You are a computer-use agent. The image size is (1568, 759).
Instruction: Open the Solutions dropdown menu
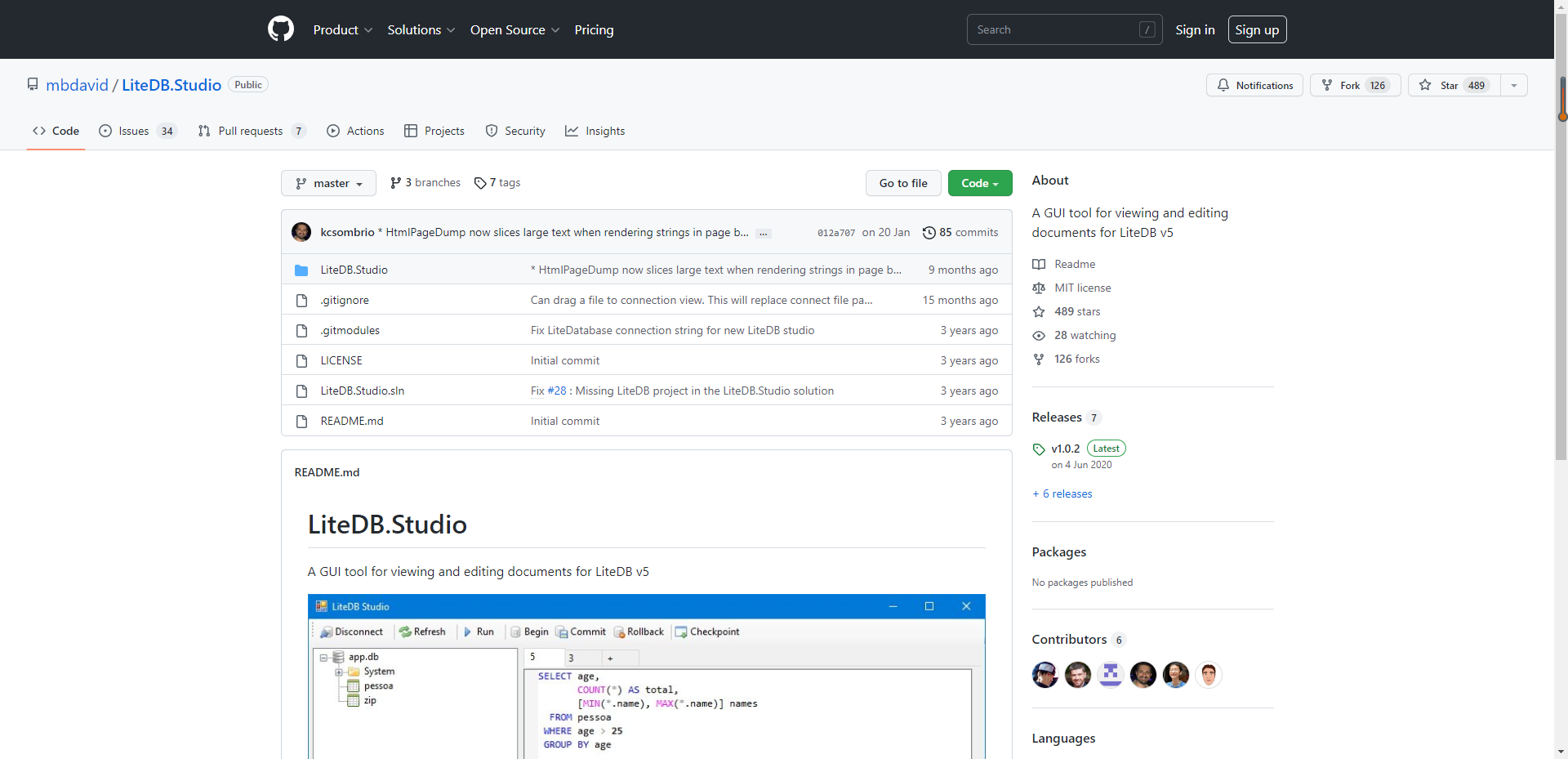pos(421,29)
